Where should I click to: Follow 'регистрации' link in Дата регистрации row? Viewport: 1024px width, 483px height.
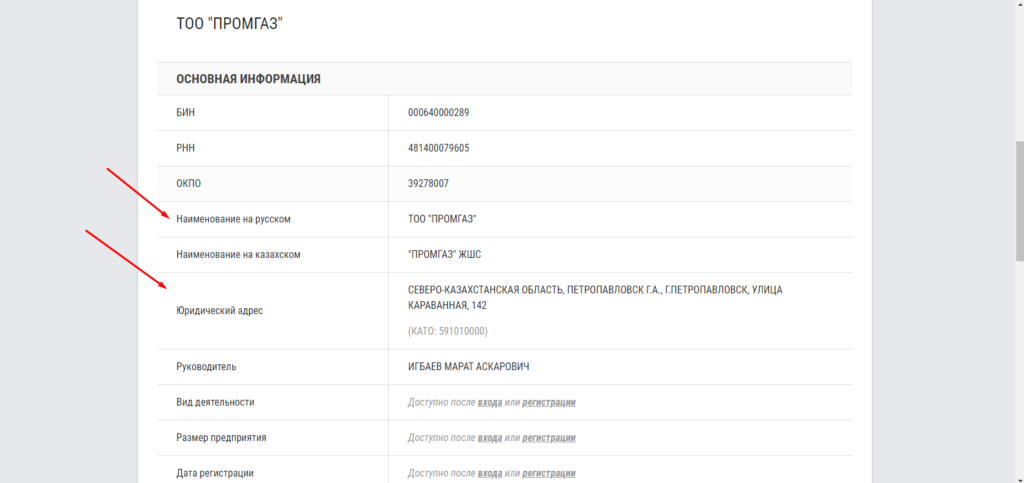[549, 473]
